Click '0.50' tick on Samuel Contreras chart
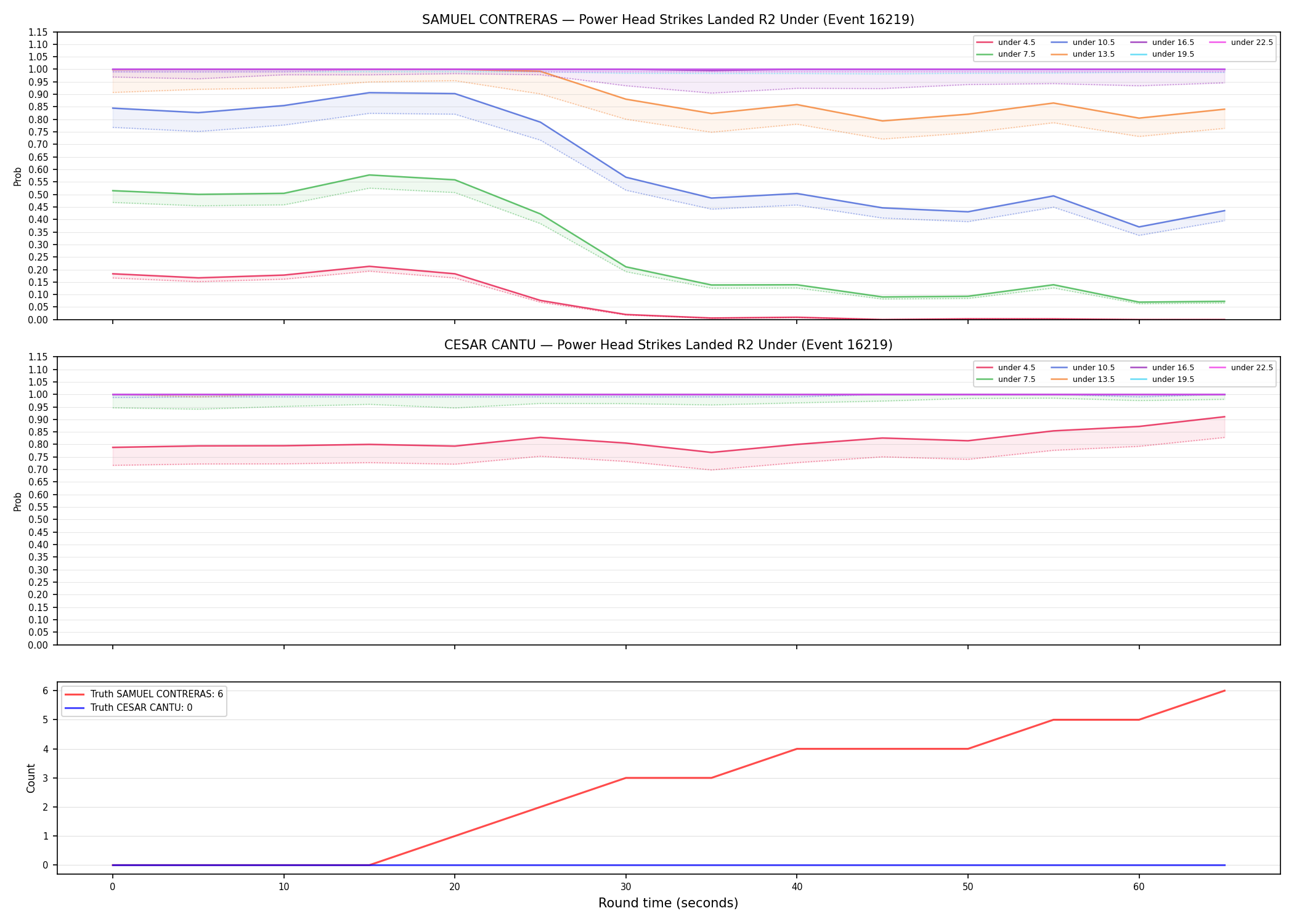The width and height of the screenshot is (1294, 924). point(38,195)
